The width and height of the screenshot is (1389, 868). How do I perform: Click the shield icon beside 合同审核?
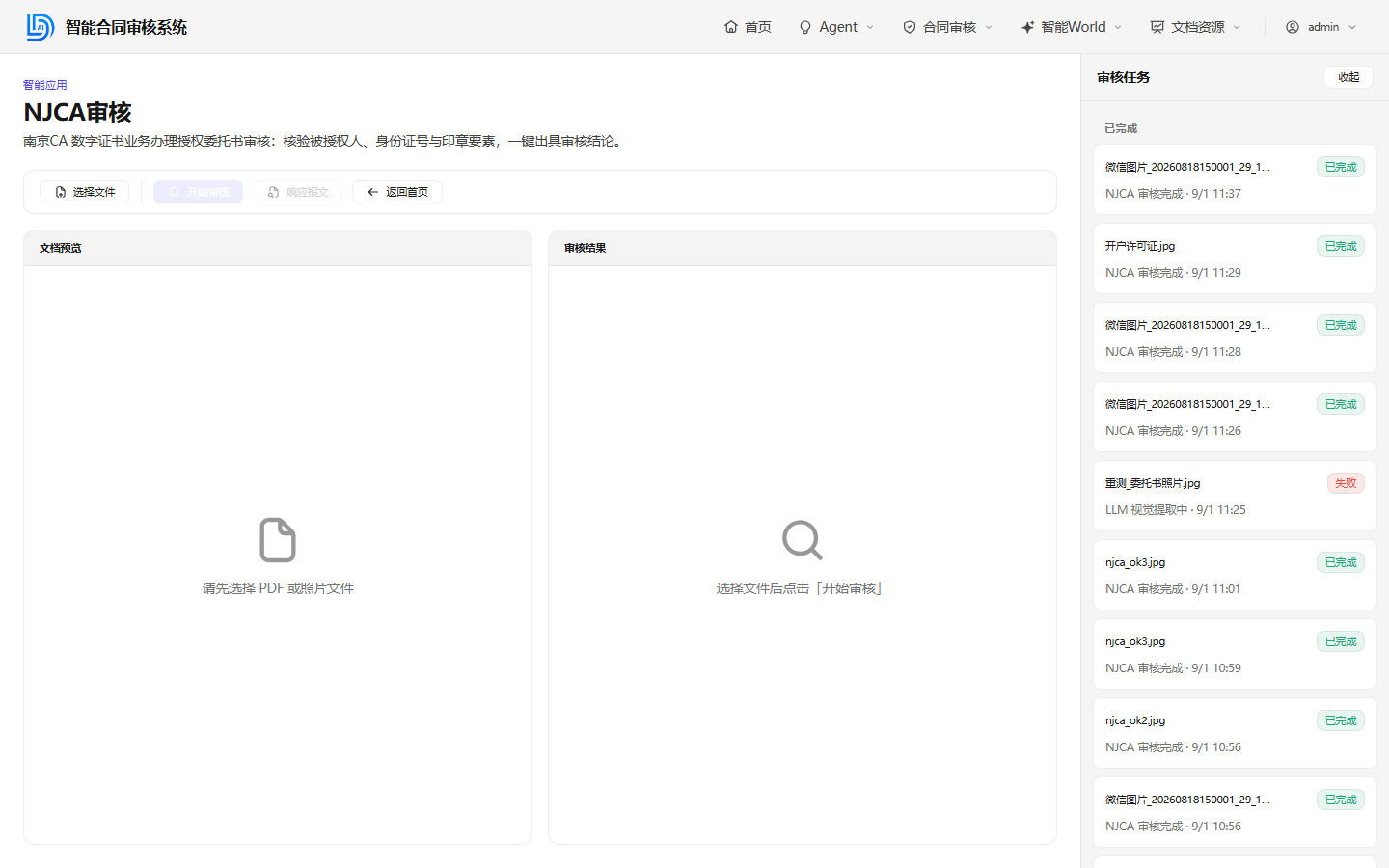(910, 27)
